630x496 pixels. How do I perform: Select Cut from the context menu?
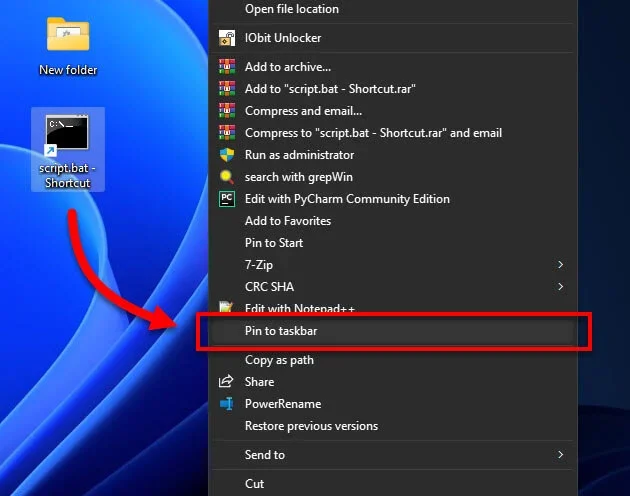[254, 484]
